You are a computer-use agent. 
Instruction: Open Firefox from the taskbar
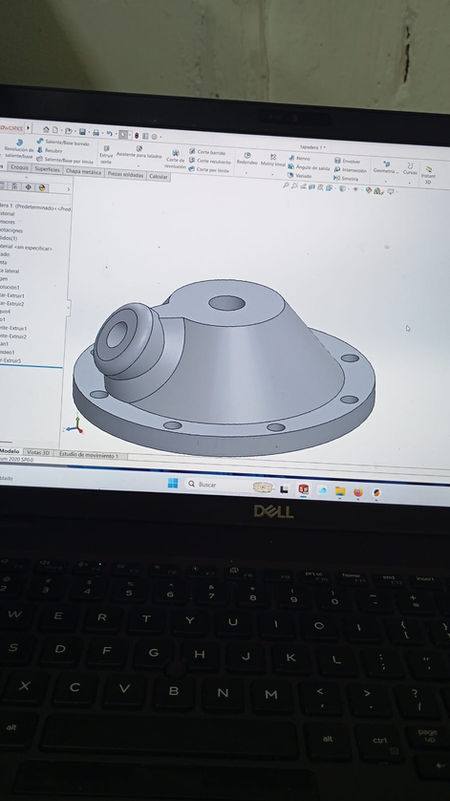358,492
